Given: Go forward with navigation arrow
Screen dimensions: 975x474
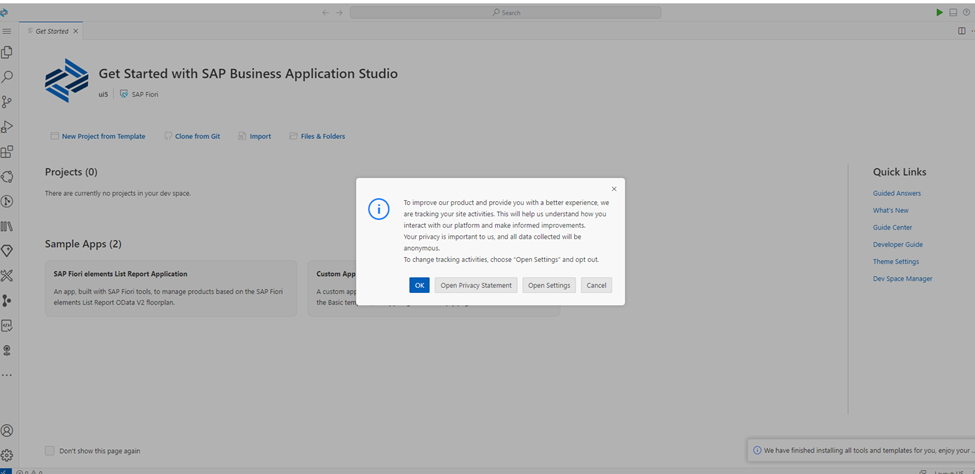Looking at the screenshot, I should coord(340,12).
